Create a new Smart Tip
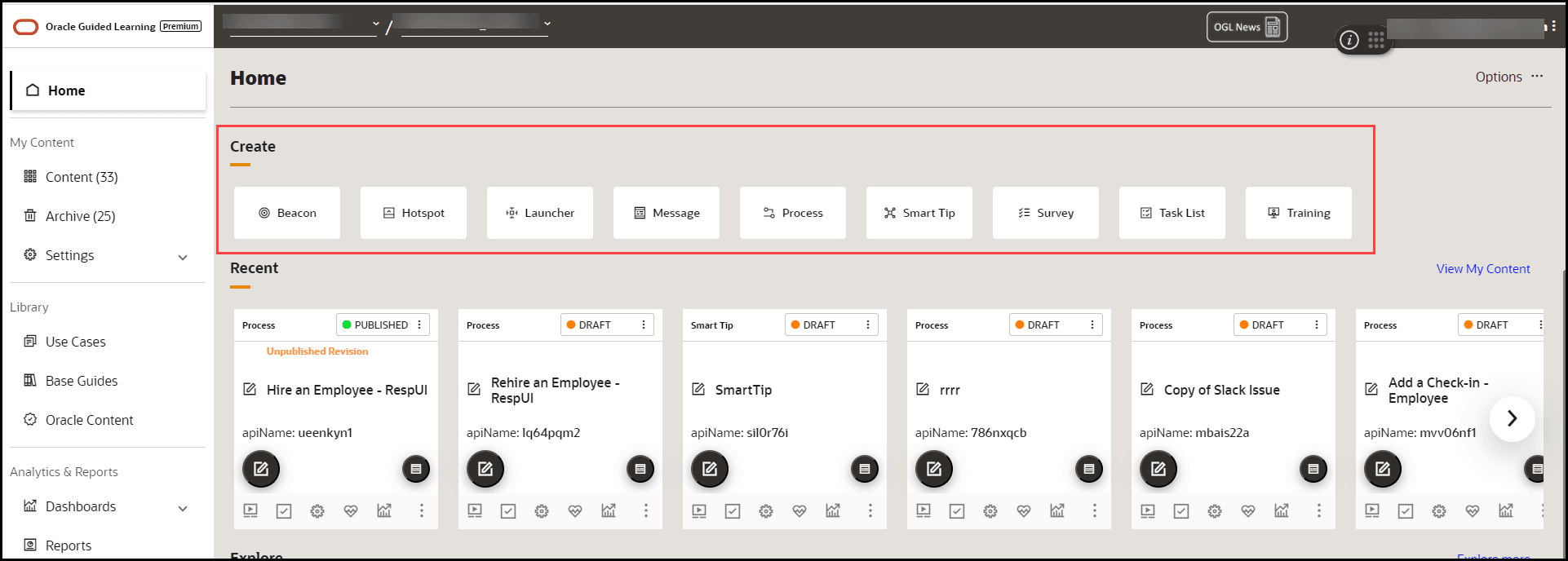 pos(919,213)
